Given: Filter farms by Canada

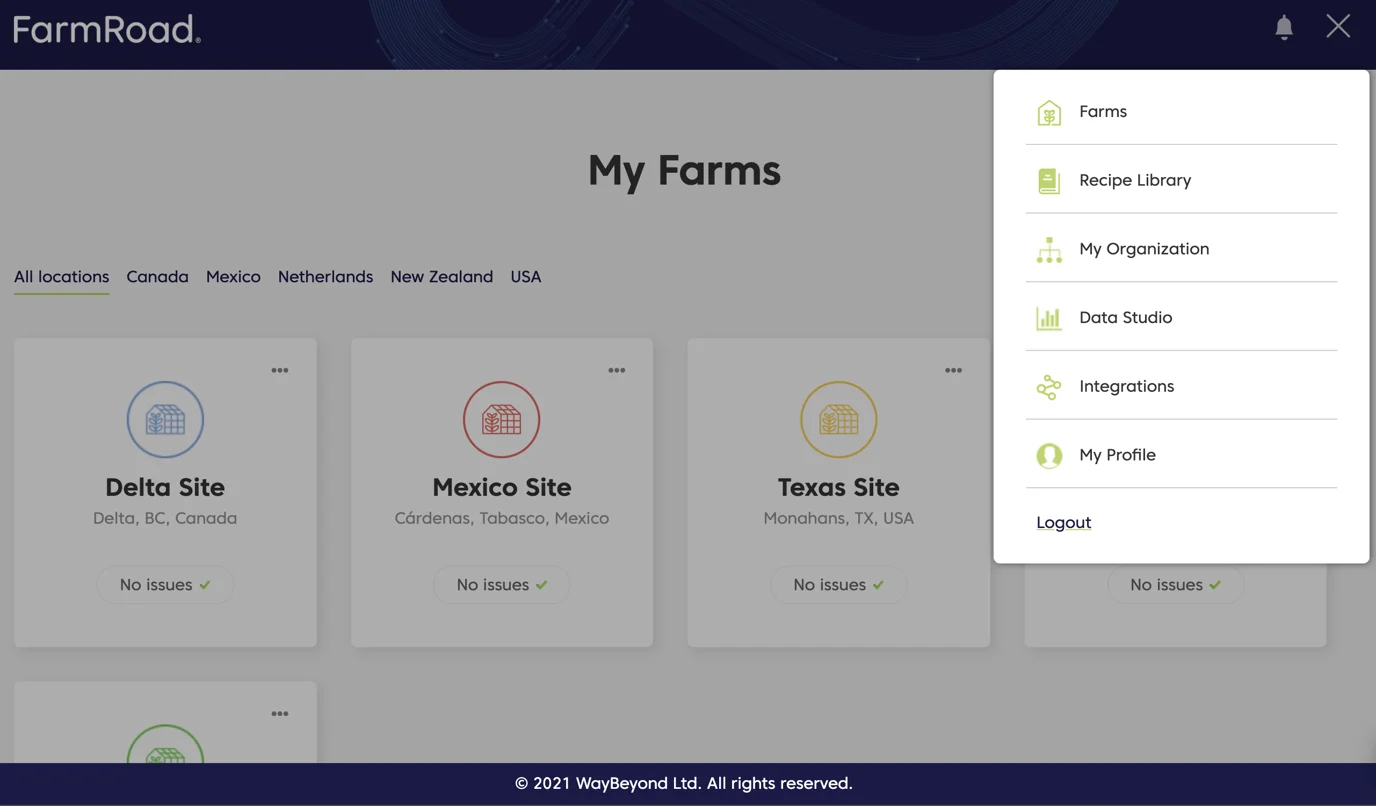Looking at the screenshot, I should click(157, 277).
